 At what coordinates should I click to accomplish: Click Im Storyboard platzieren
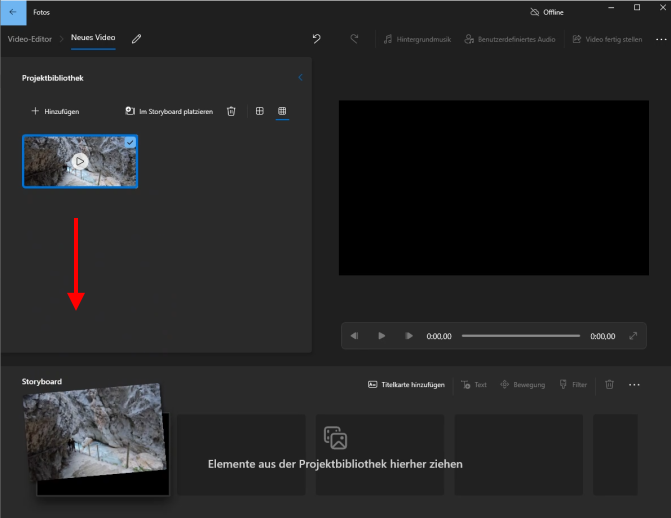pyautogui.click(x=168, y=111)
